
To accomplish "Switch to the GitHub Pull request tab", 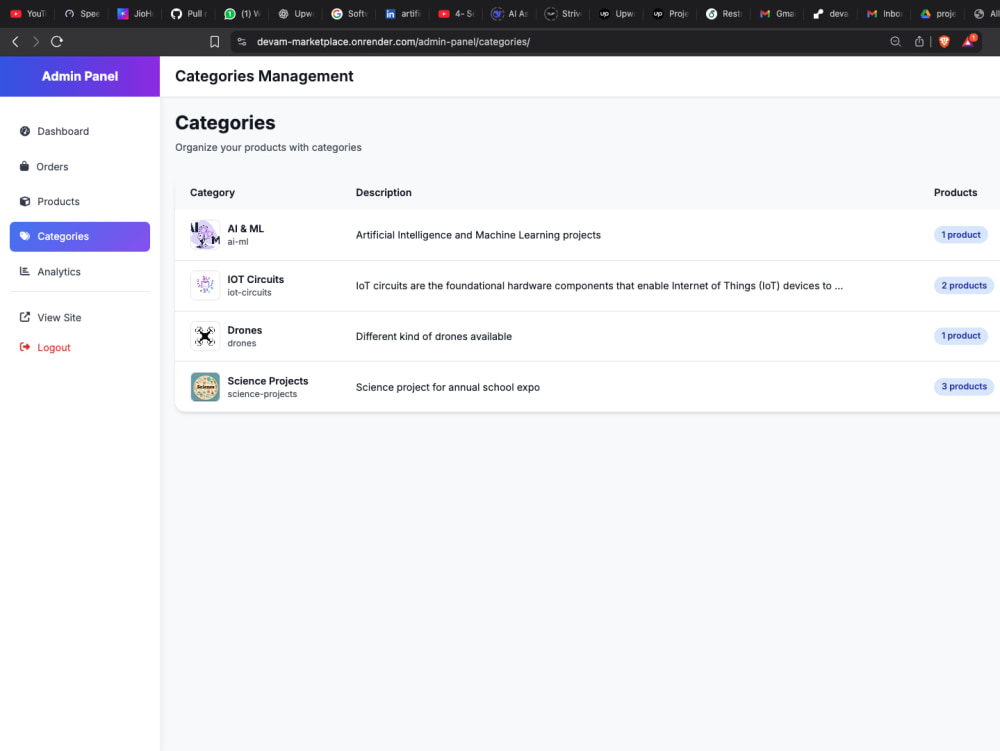I will (x=189, y=13).
